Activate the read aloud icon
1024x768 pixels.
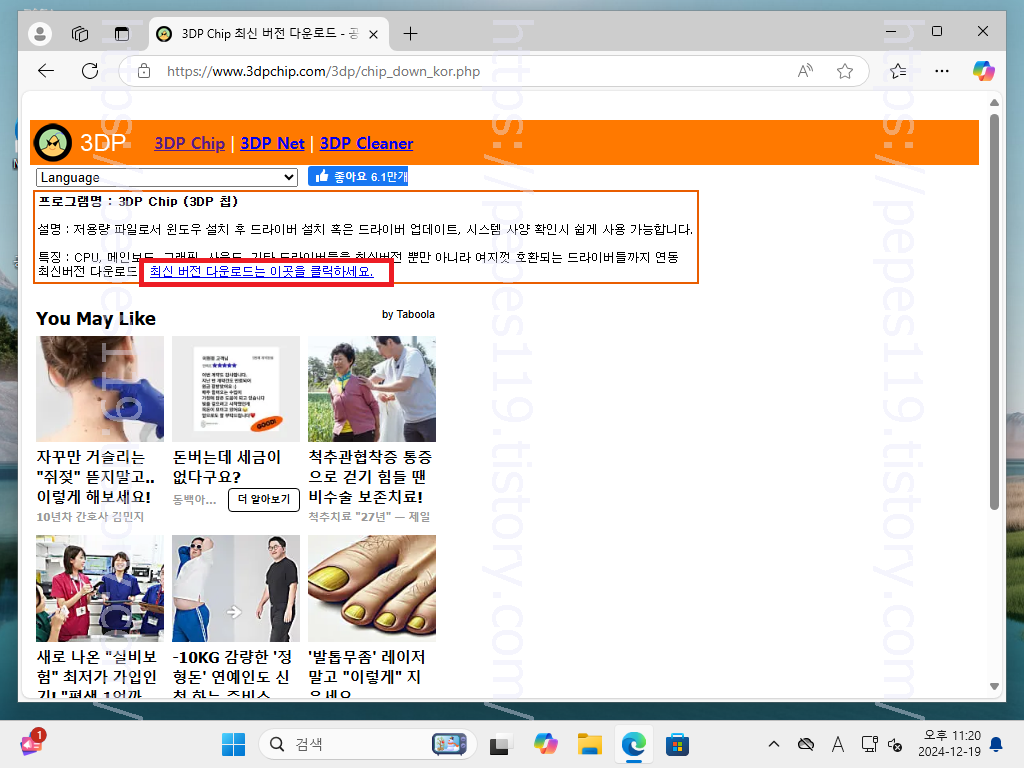[x=805, y=71]
